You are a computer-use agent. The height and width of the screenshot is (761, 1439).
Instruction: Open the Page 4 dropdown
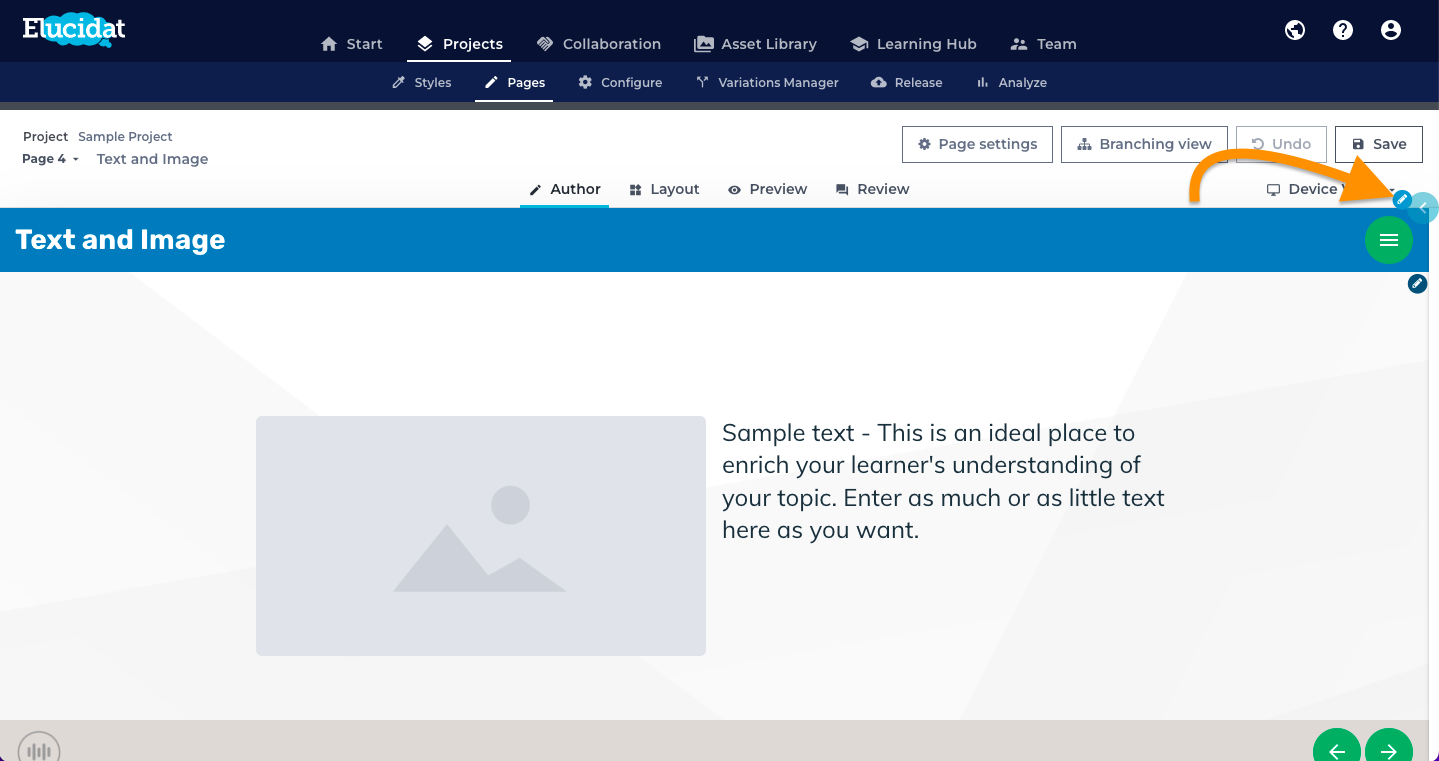coord(50,159)
